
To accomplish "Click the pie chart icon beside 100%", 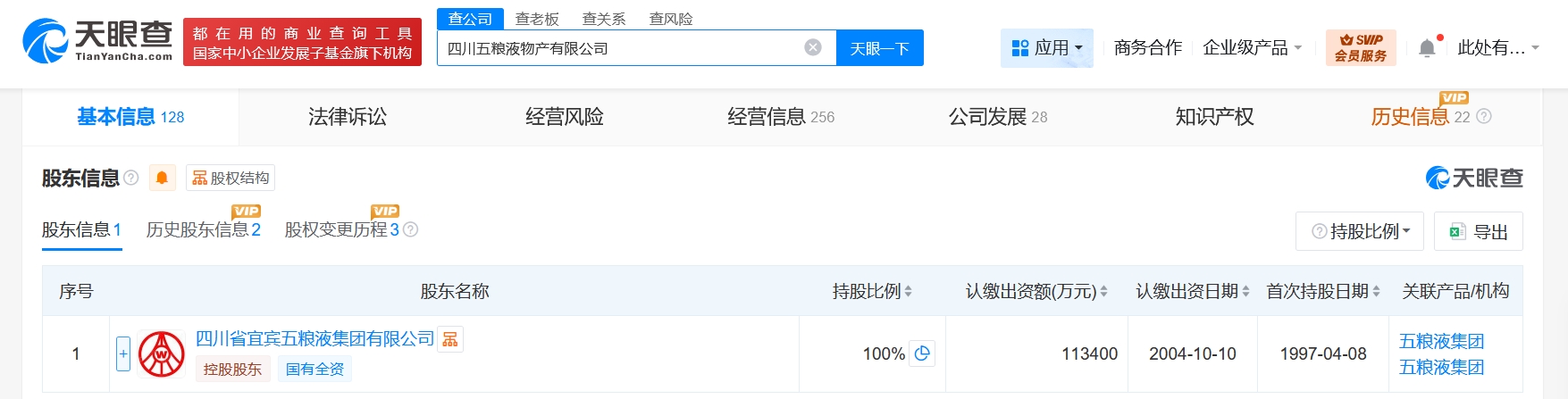I will 922,353.
